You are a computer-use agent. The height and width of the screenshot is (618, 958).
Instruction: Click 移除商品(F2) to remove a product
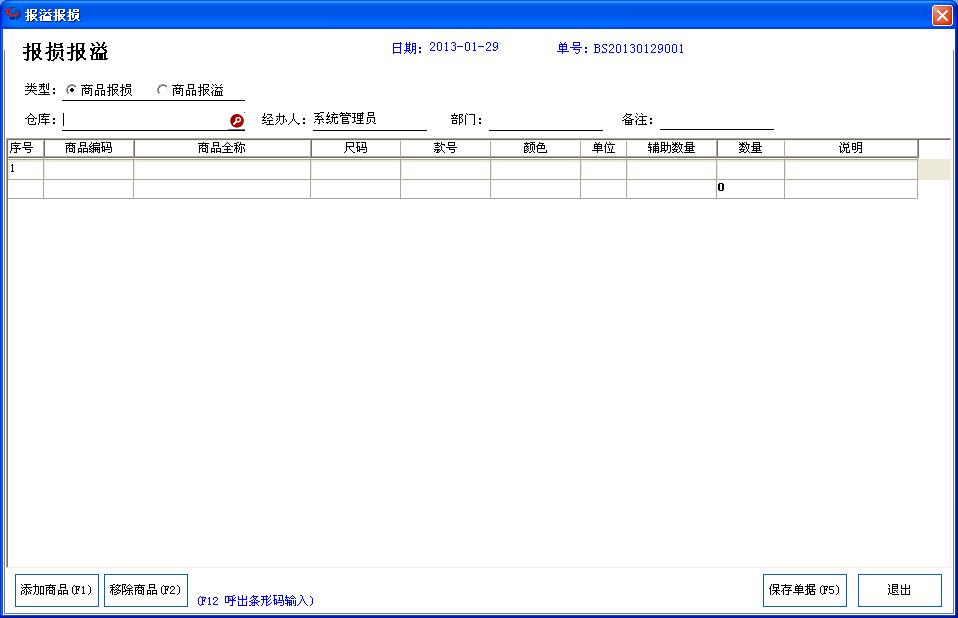(x=147, y=590)
